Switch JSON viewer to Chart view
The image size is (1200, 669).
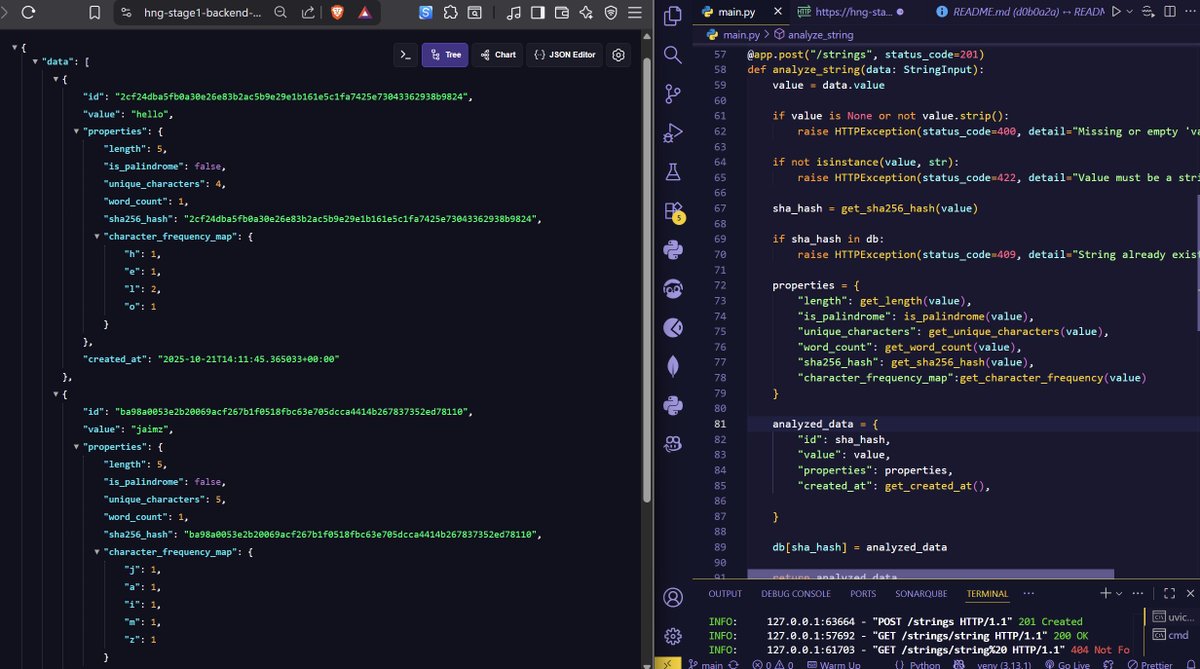(x=496, y=55)
